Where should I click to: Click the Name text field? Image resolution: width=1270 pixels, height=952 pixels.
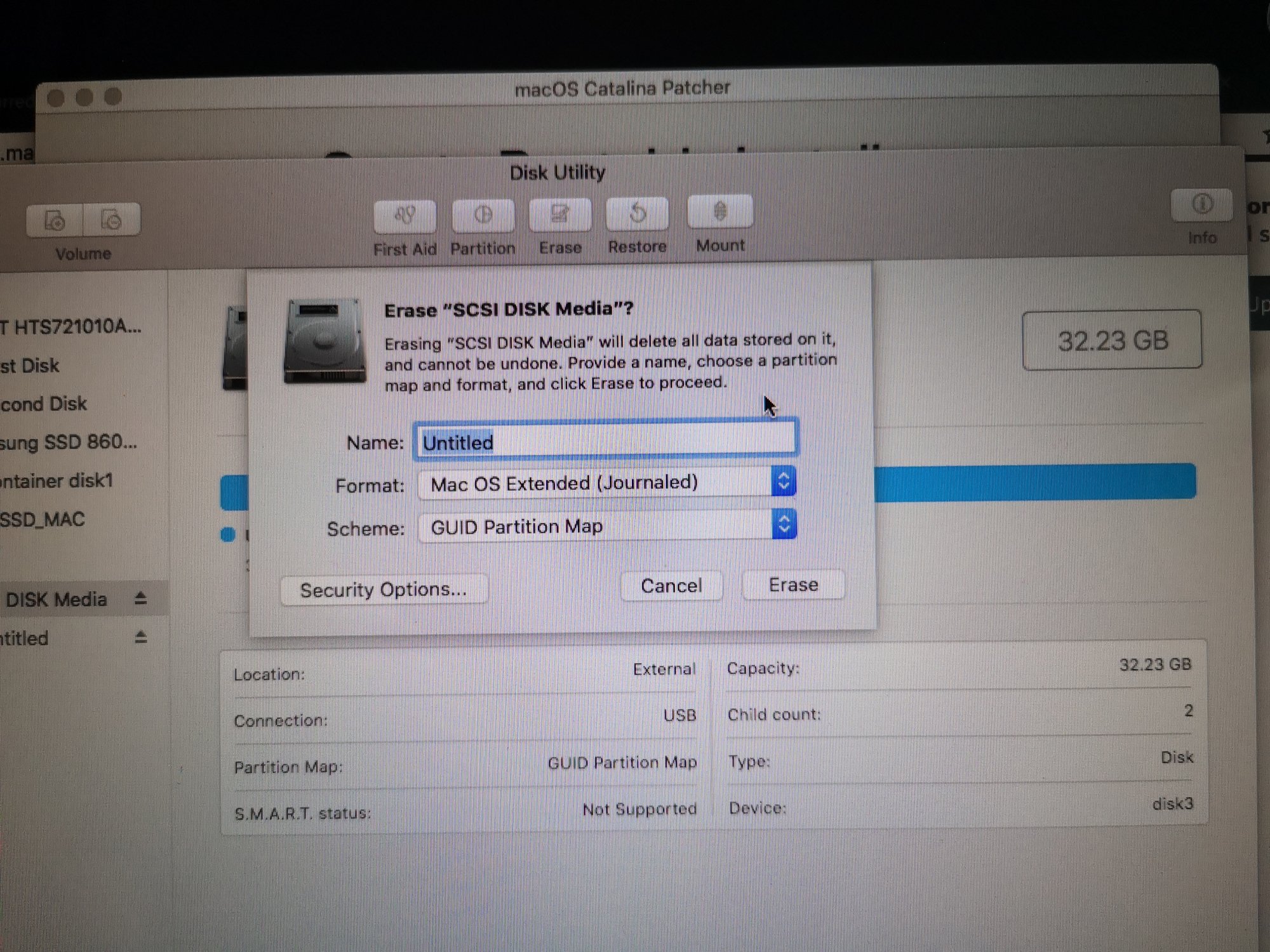pos(606,440)
